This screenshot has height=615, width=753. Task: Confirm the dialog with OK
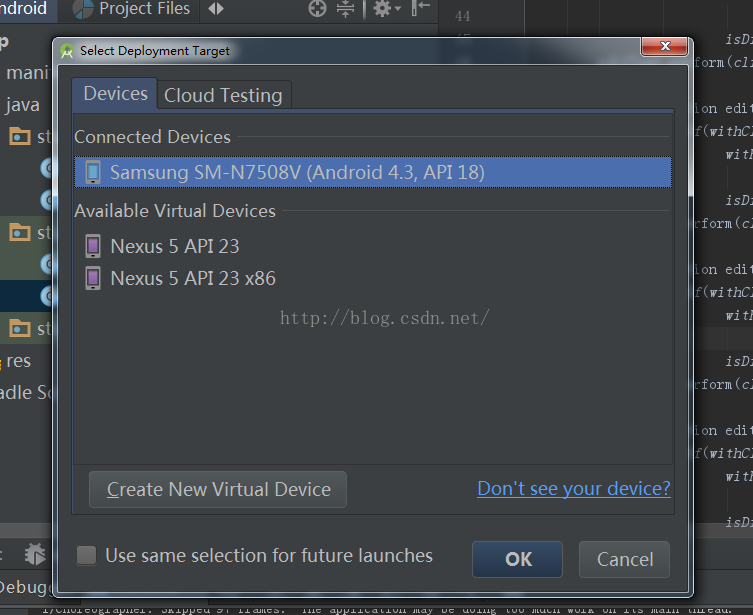point(518,559)
